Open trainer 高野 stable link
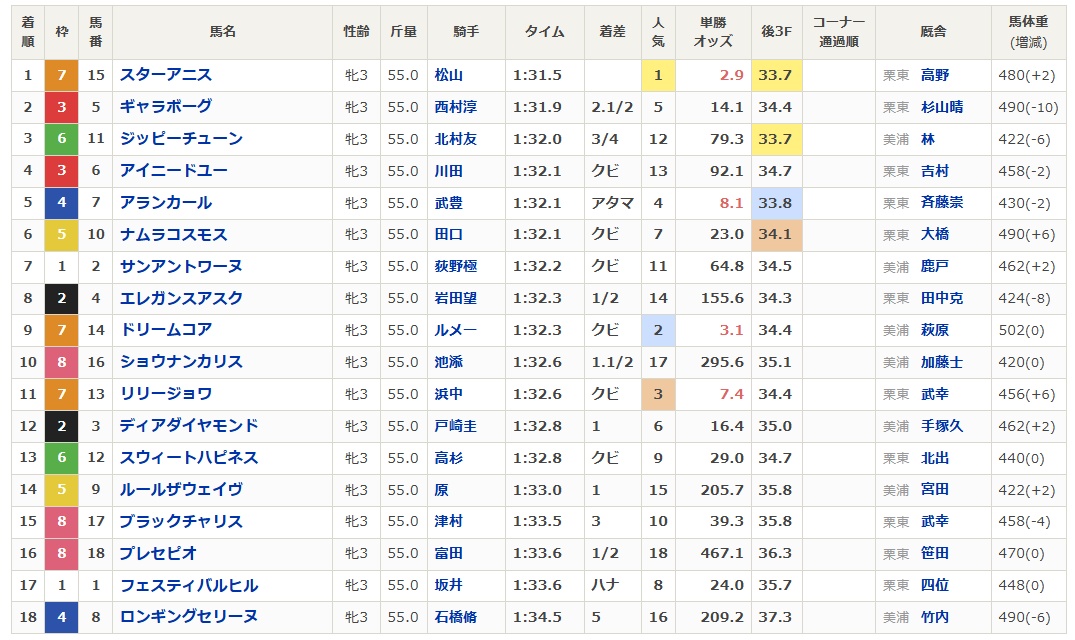The image size is (1075, 640). [x=935, y=75]
